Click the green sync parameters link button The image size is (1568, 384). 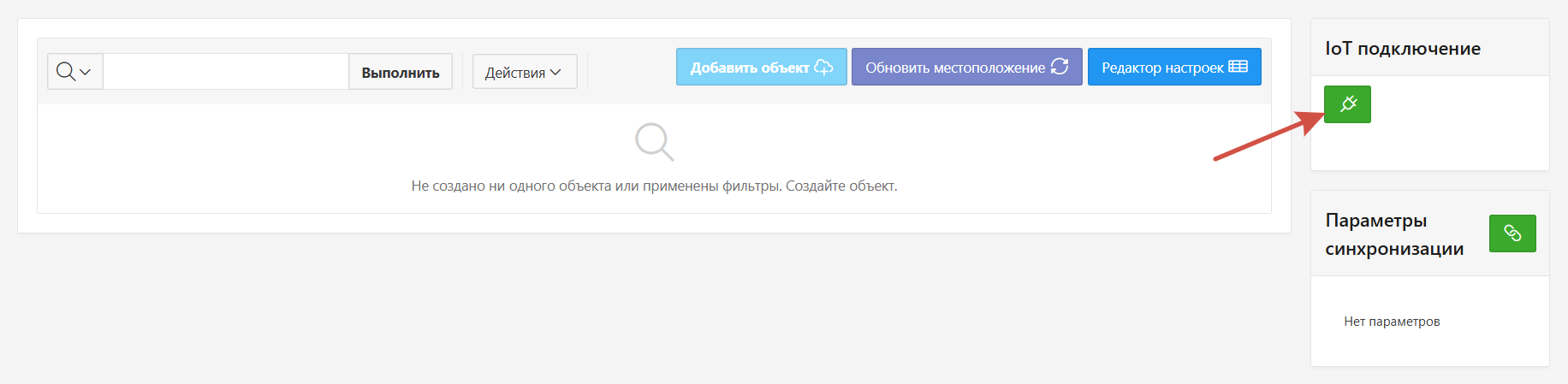point(1512,233)
